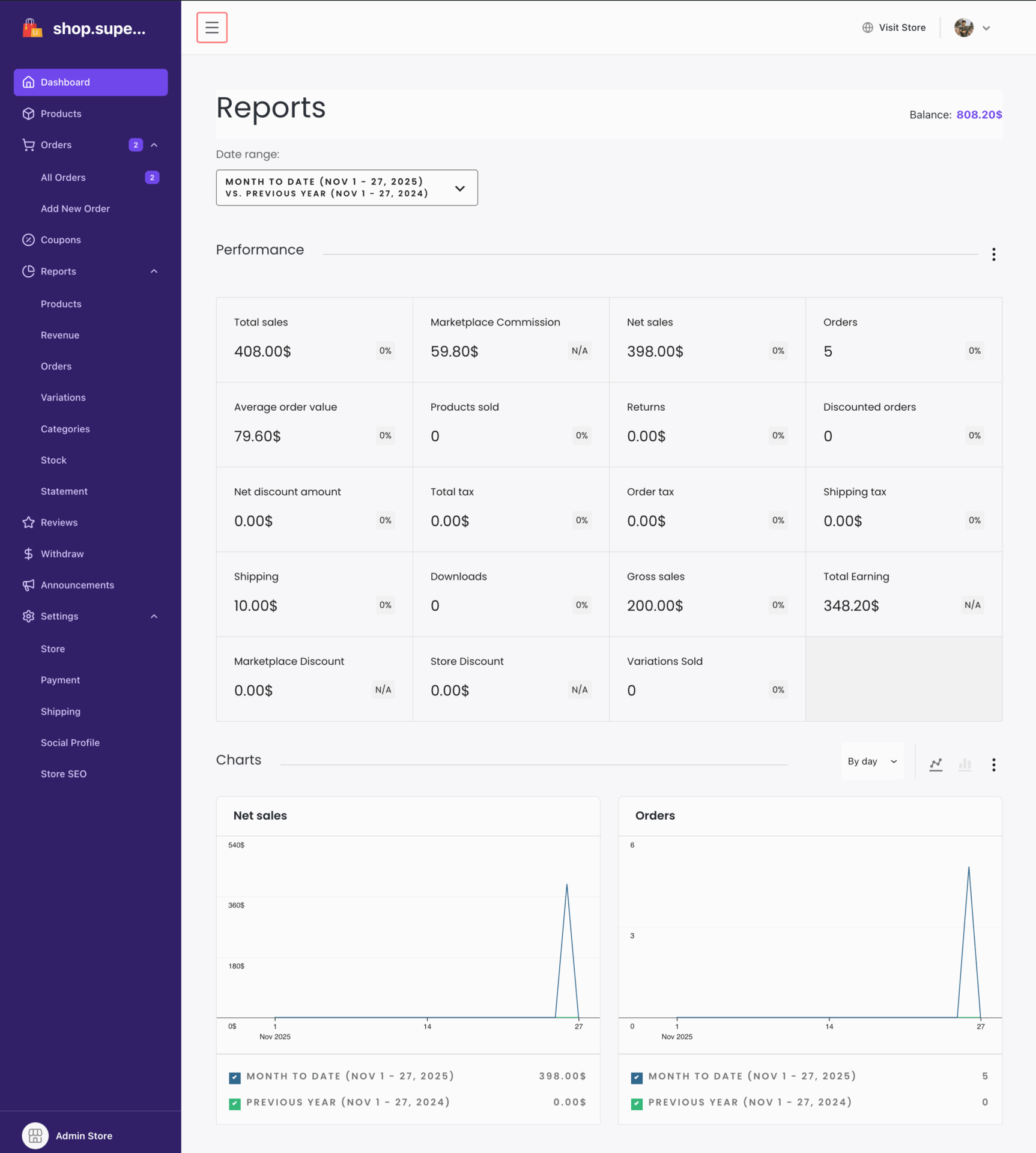Toggle off Previous Year in Net sales chart

click(x=234, y=1103)
